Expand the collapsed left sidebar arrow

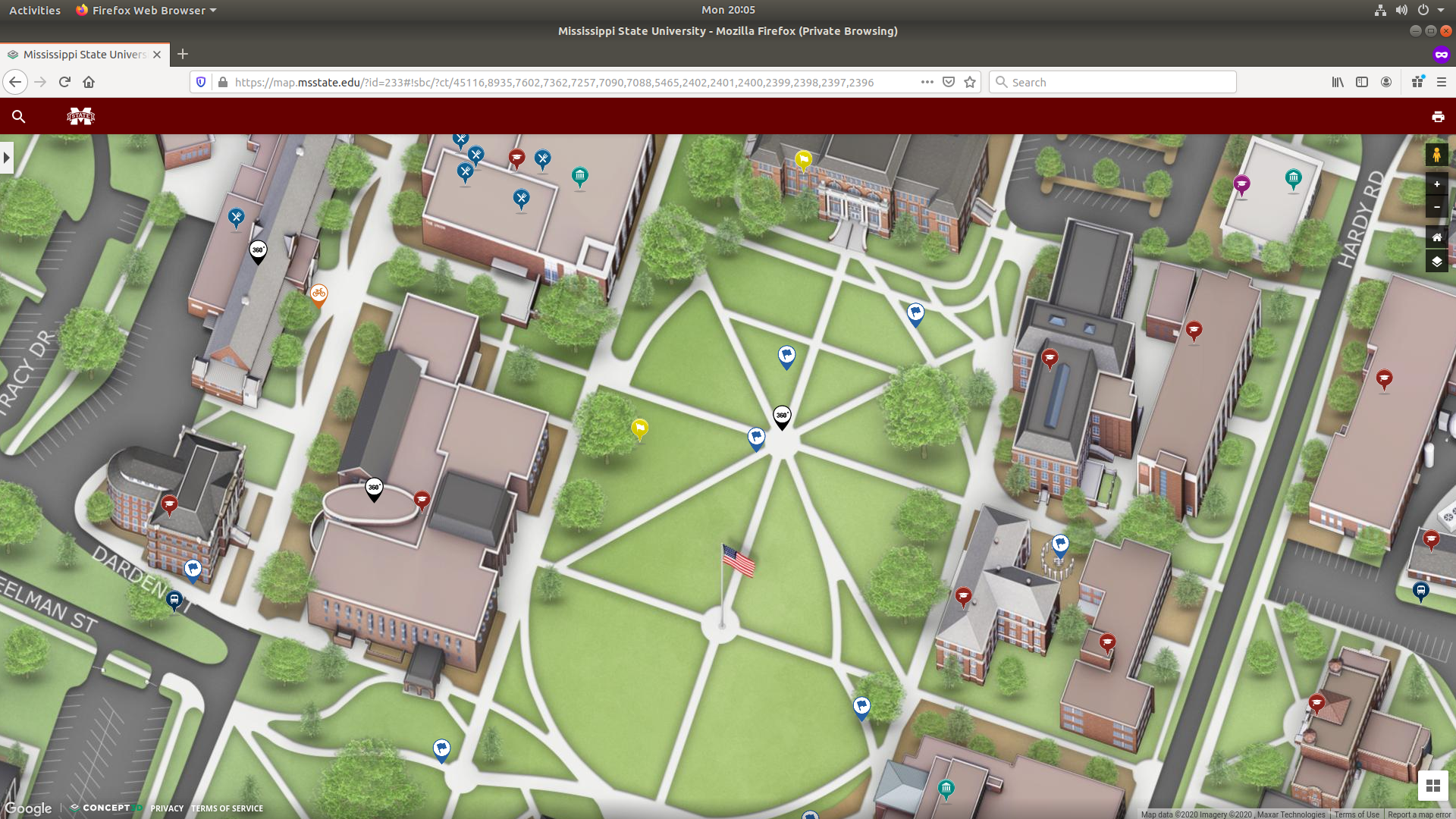7,158
